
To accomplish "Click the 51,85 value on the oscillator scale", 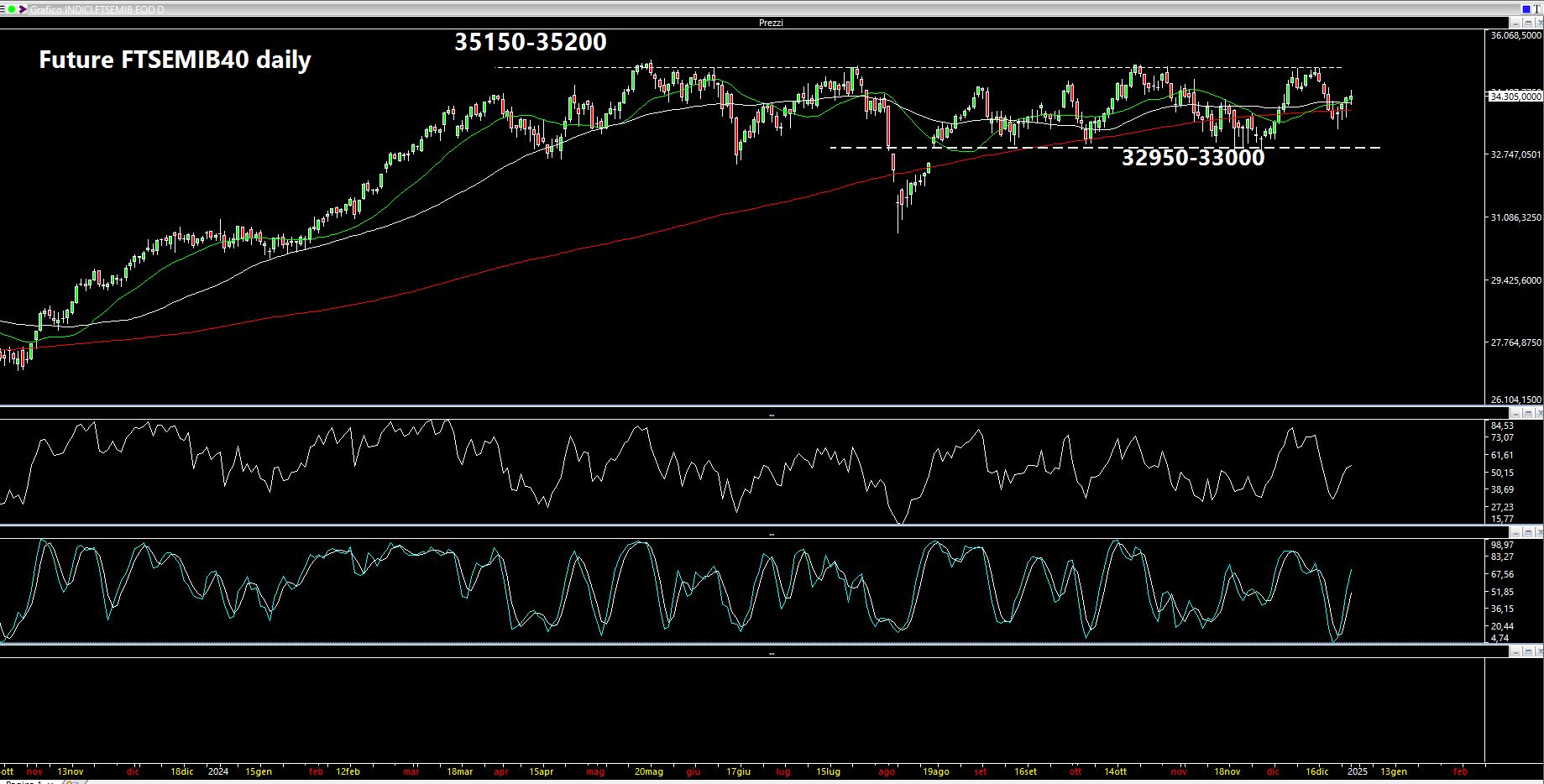I will click(x=1502, y=592).
